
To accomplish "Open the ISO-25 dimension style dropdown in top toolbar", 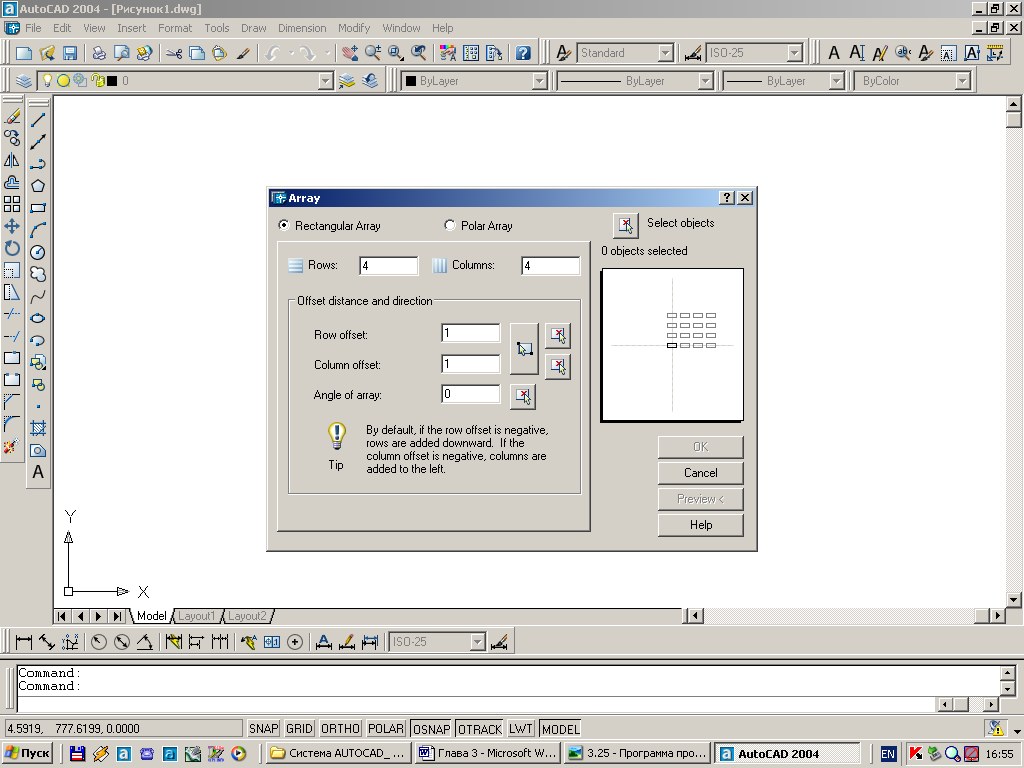I will click(x=795, y=53).
